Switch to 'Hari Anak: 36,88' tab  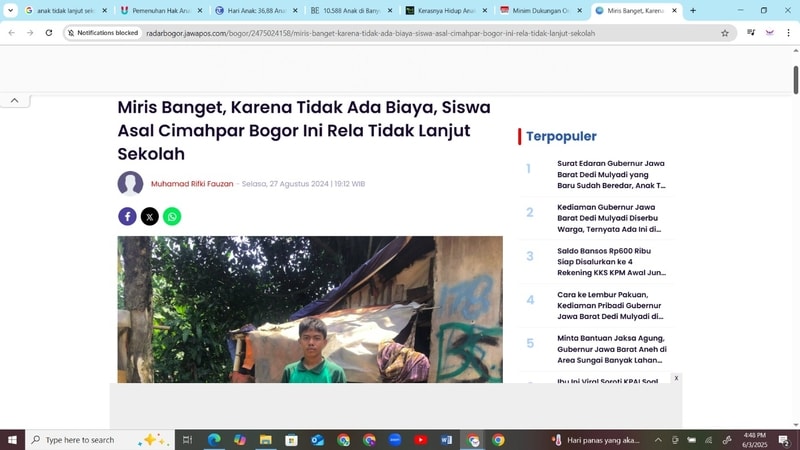coord(257,10)
